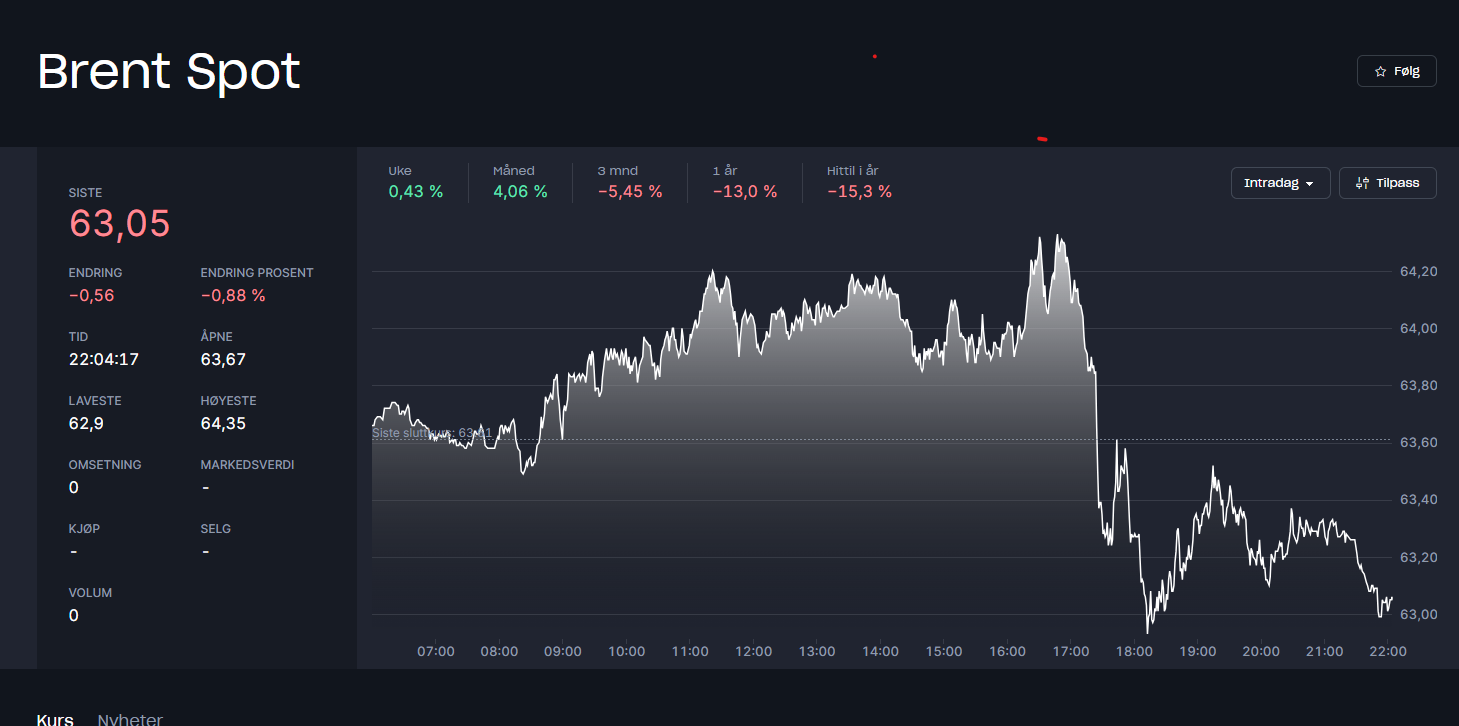Screen dimensions: 1459x726
Task: Select the Uke 0,43 % performance stat
Action: [415, 182]
